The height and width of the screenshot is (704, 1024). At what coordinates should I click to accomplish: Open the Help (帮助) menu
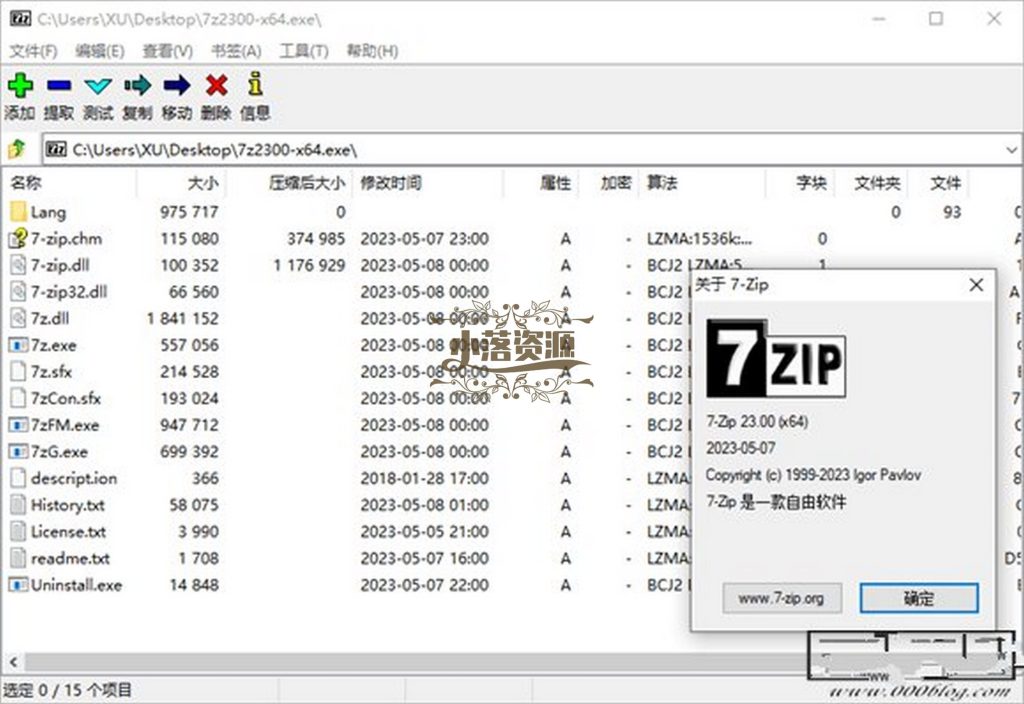(x=372, y=51)
